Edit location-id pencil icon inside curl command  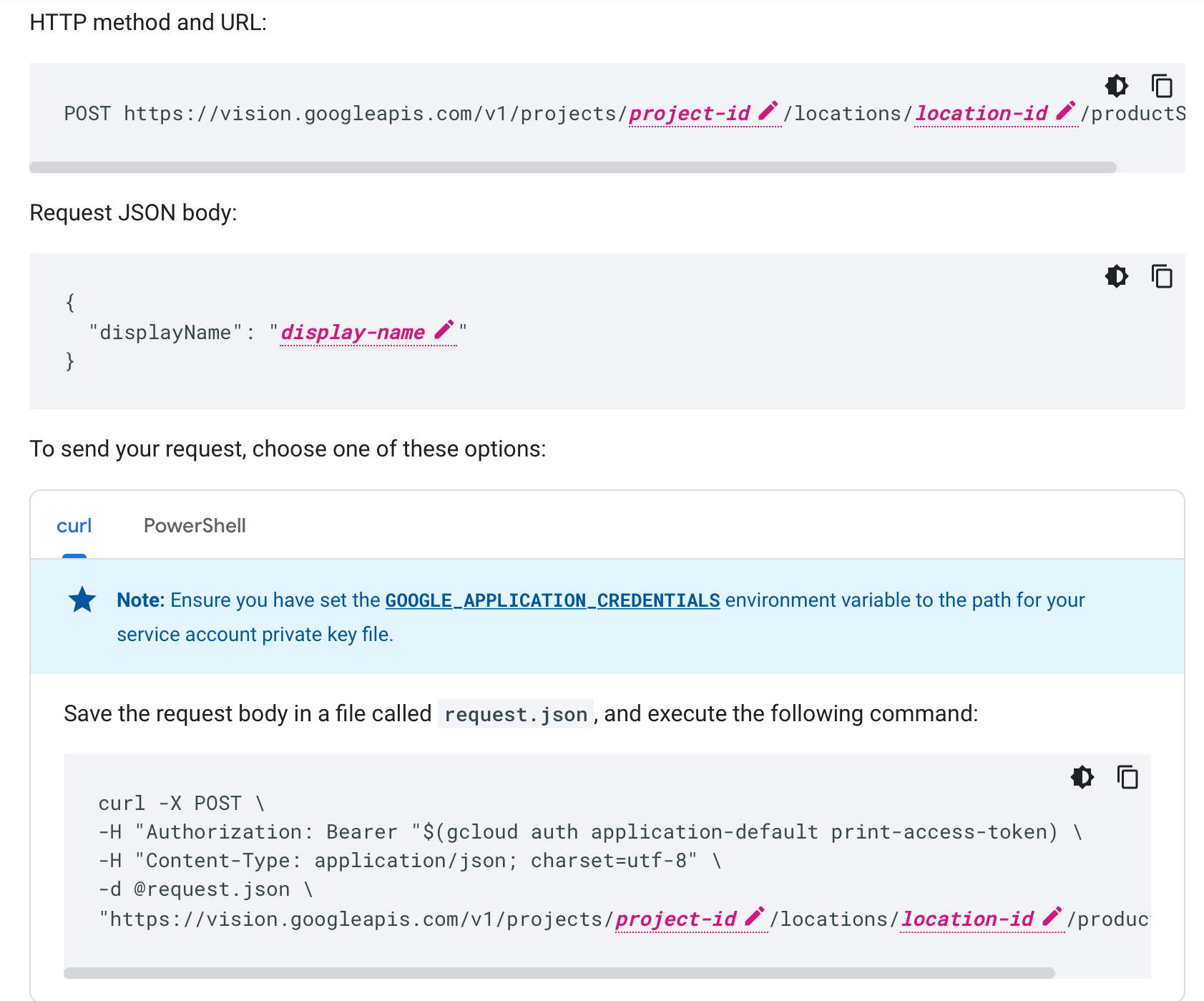tap(1052, 917)
